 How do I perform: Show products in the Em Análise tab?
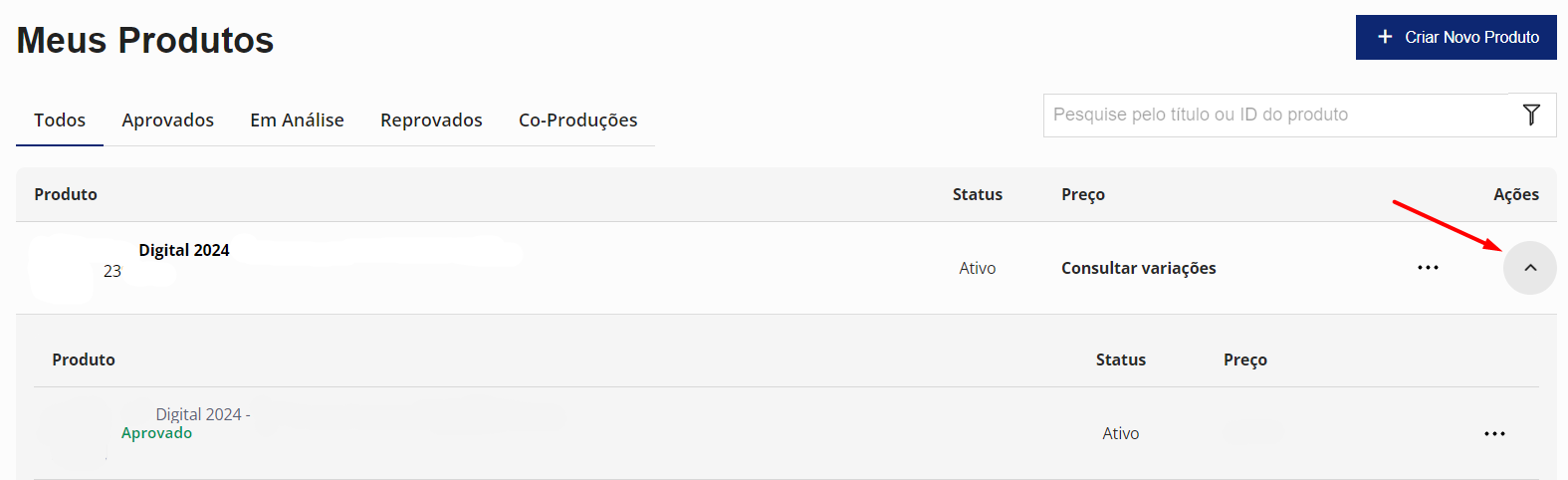click(x=297, y=120)
